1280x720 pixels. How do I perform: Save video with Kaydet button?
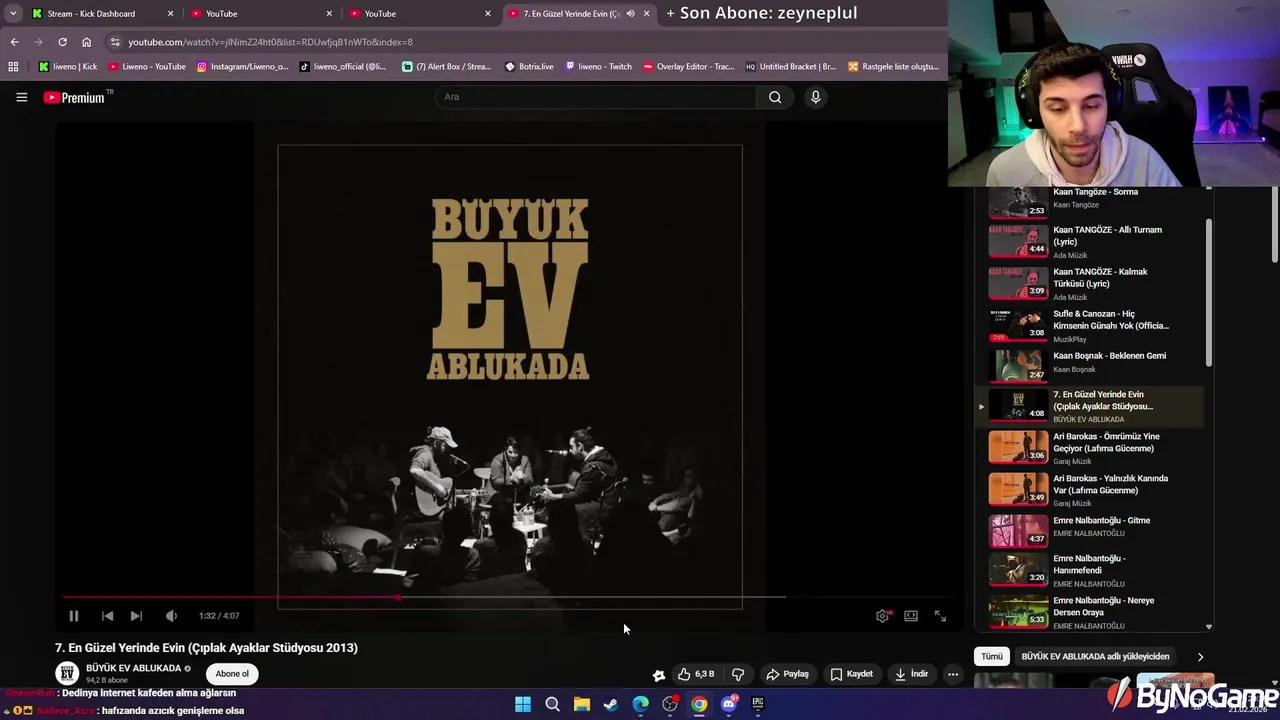tap(851, 674)
